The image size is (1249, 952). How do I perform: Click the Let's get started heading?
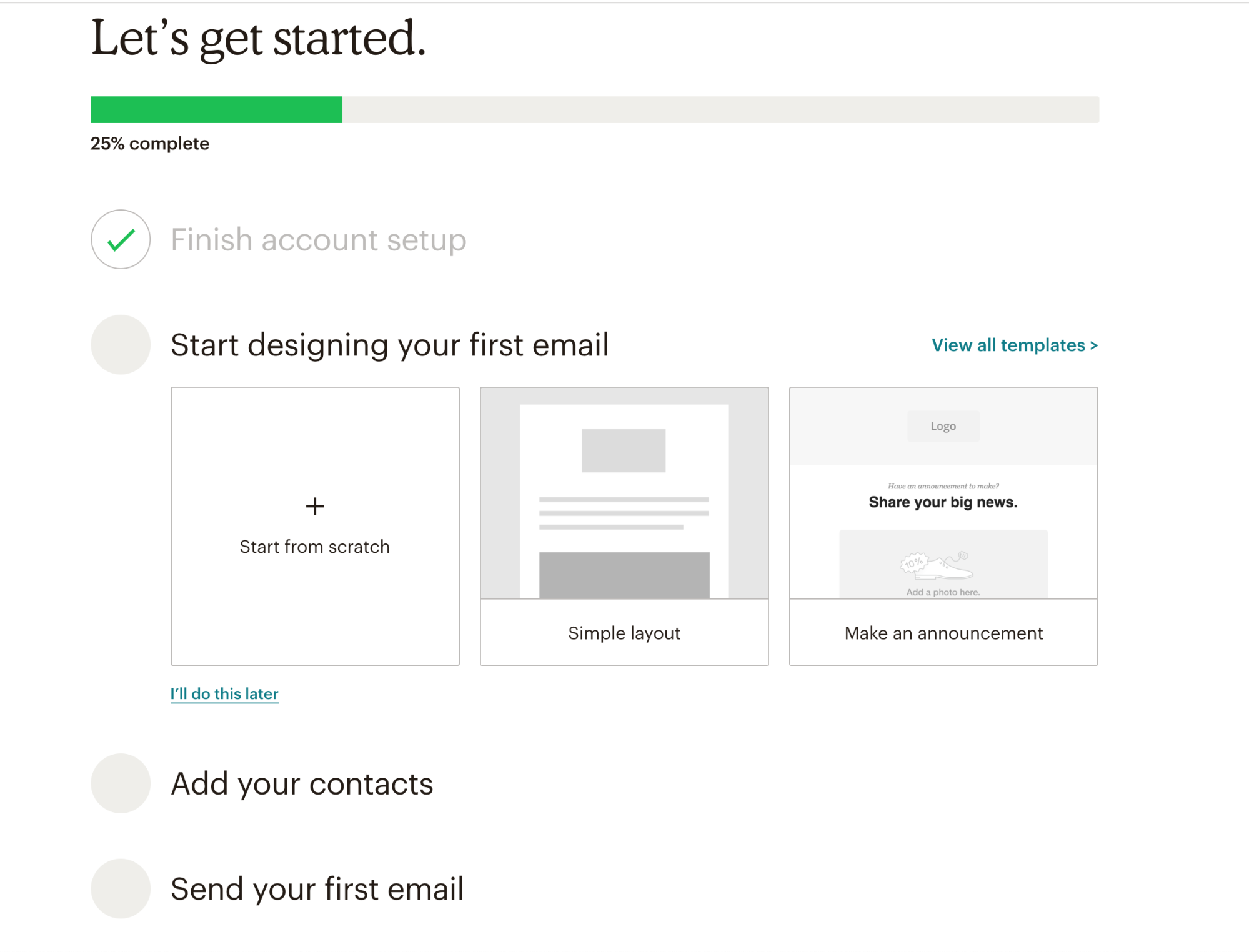point(259,39)
